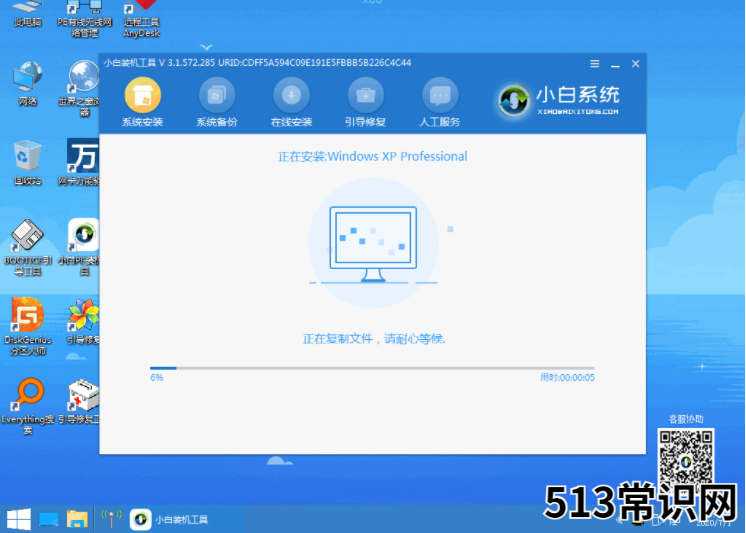The image size is (746, 533).
Task: Select the 小白装机工具 taskbar button
Action: [x=170, y=519]
